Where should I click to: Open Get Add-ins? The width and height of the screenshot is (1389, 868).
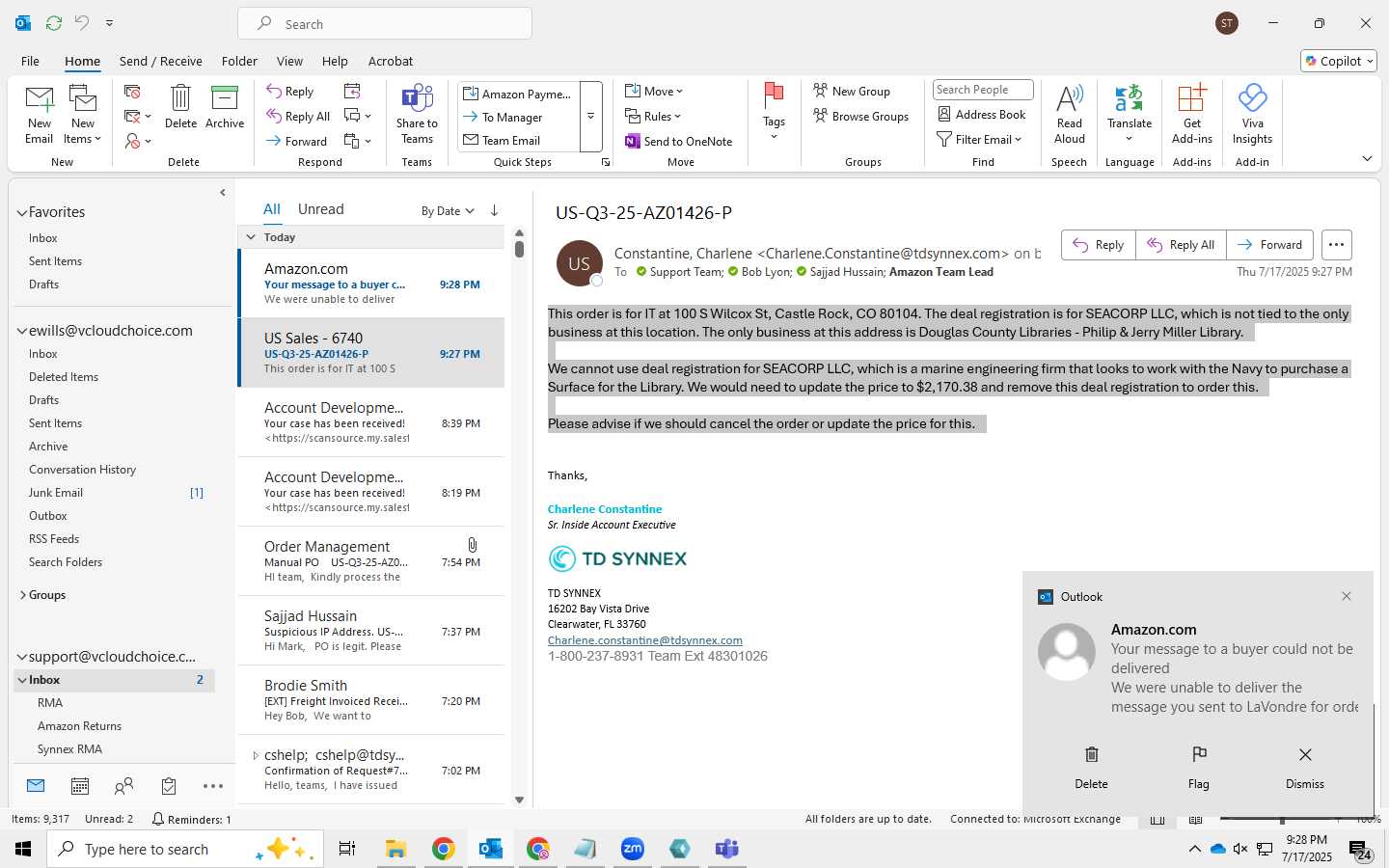click(1192, 115)
